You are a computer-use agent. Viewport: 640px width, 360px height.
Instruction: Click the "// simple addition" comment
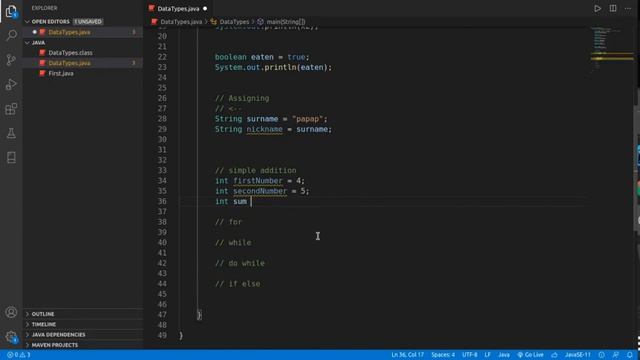coord(256,170)
